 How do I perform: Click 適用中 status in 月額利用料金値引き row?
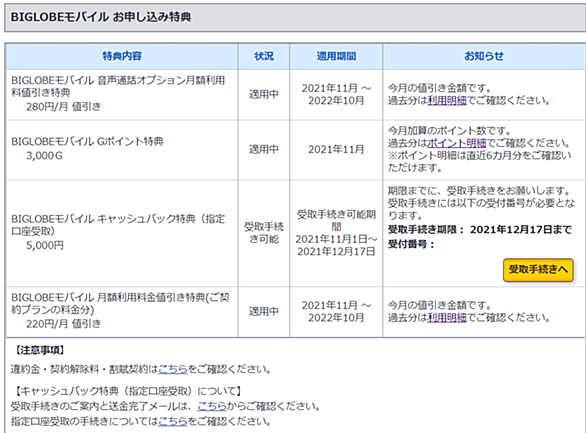(x=264, y=311)
